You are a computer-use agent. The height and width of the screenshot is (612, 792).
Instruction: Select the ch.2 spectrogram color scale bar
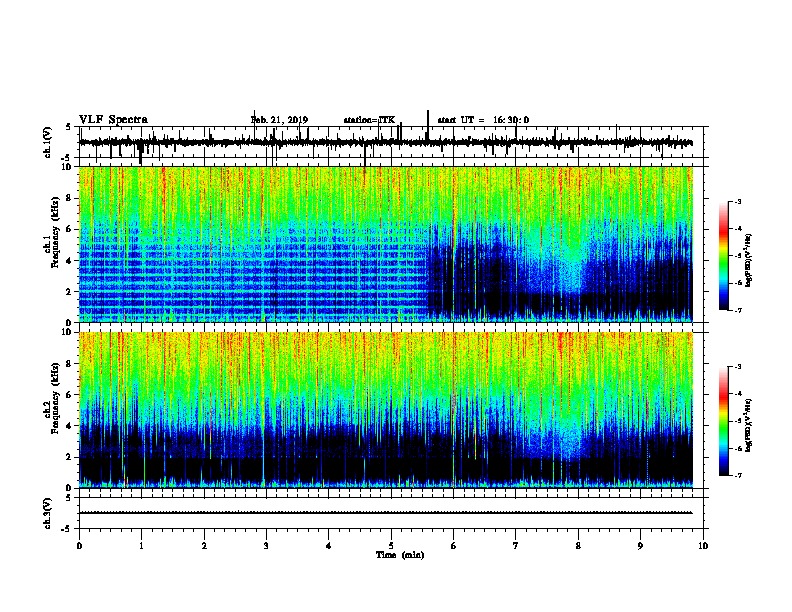click(x=723, y=421)
